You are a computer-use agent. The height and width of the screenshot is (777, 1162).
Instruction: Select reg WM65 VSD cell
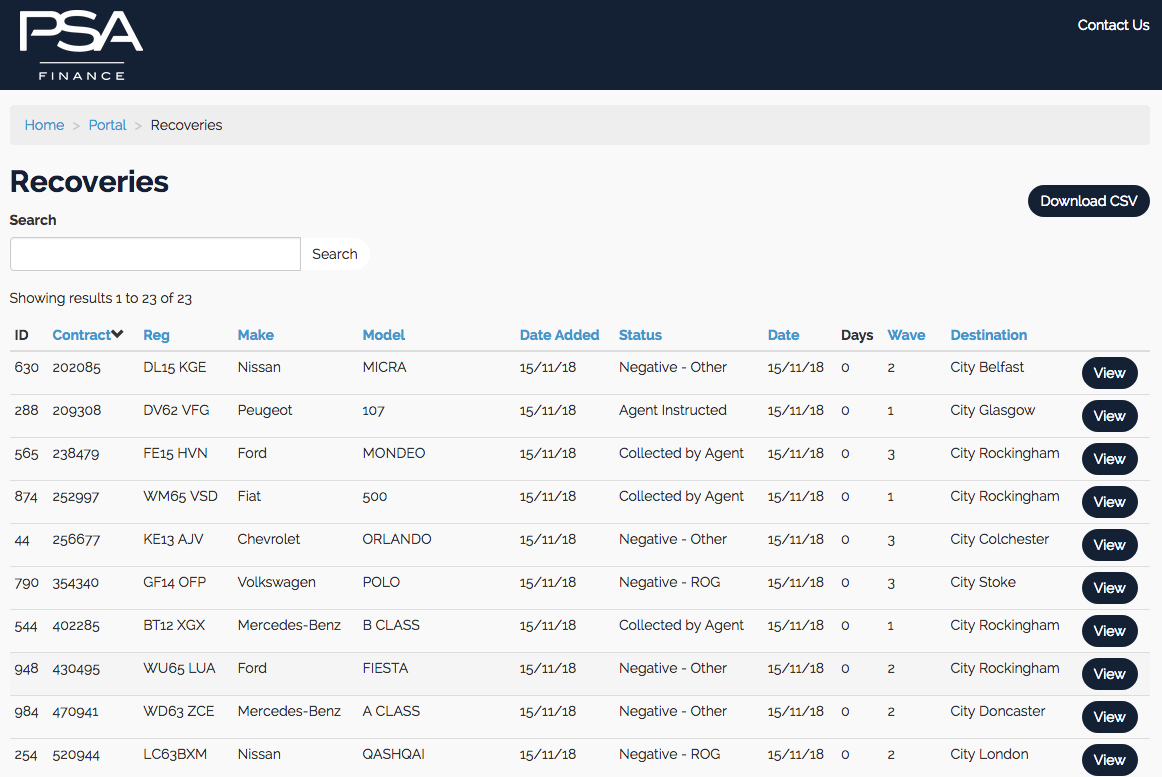pos(181,496)
